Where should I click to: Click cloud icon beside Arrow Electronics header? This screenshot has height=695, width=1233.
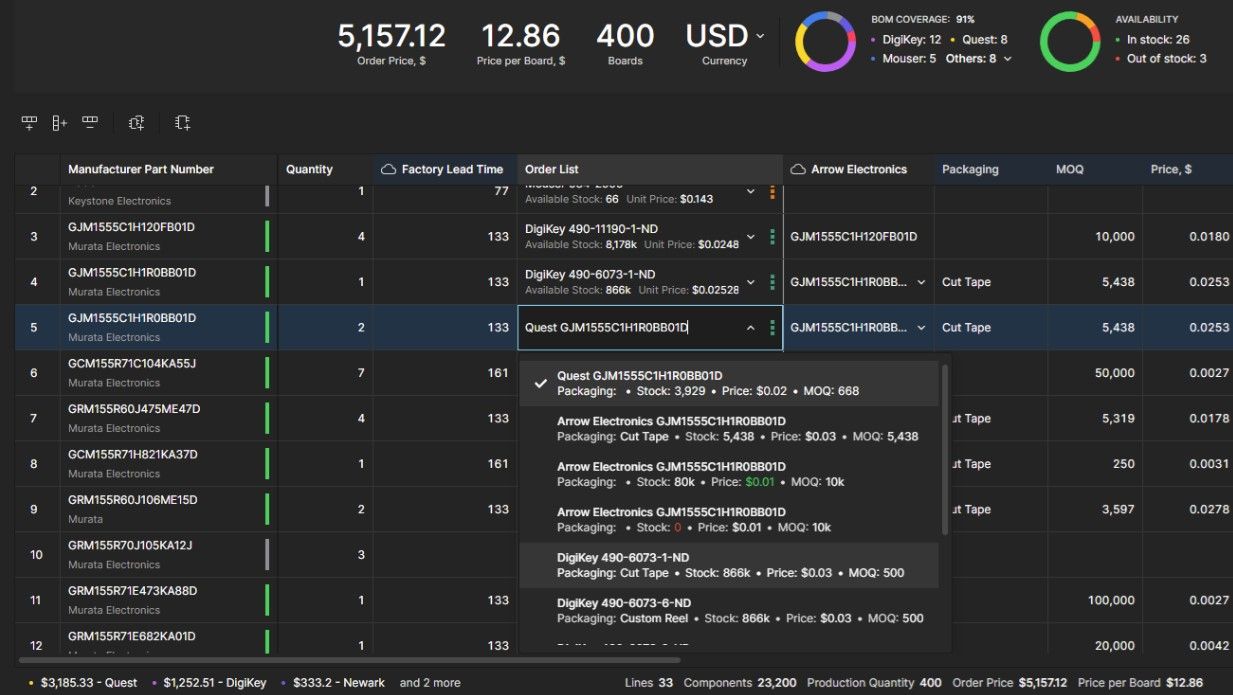point(798,170)
